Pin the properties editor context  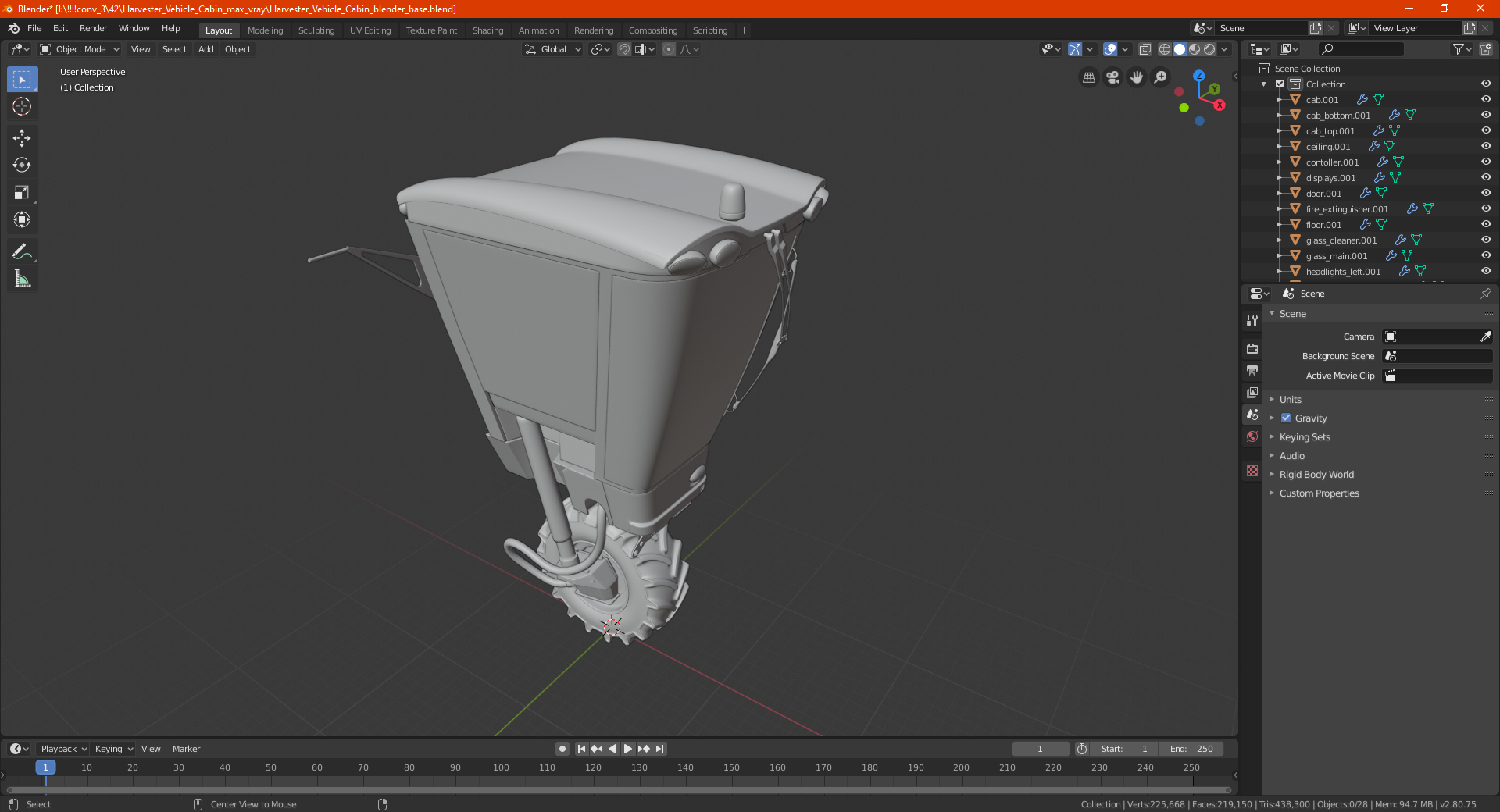(x=1485, y=294)
